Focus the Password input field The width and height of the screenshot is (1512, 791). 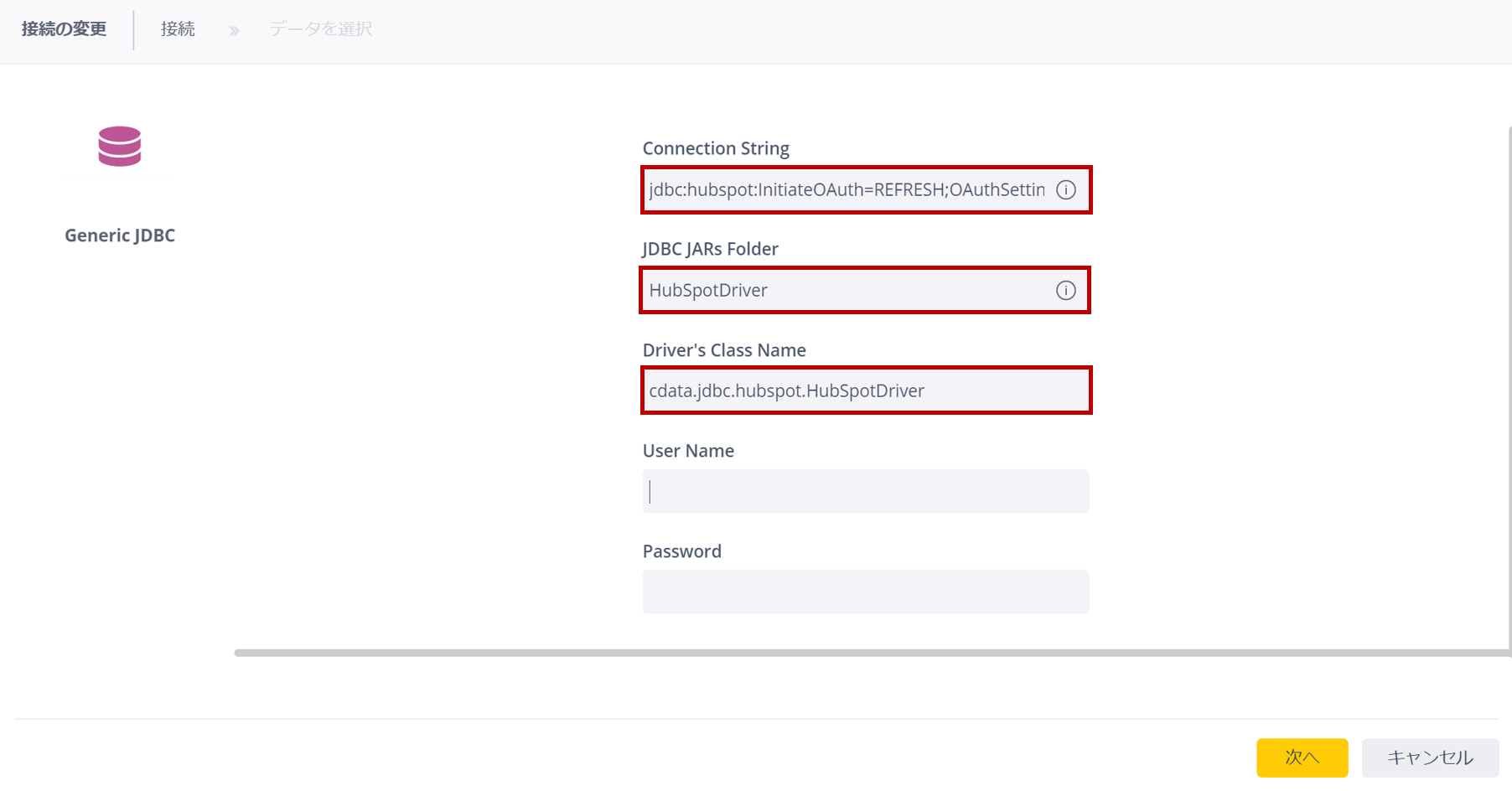[866, 592]
